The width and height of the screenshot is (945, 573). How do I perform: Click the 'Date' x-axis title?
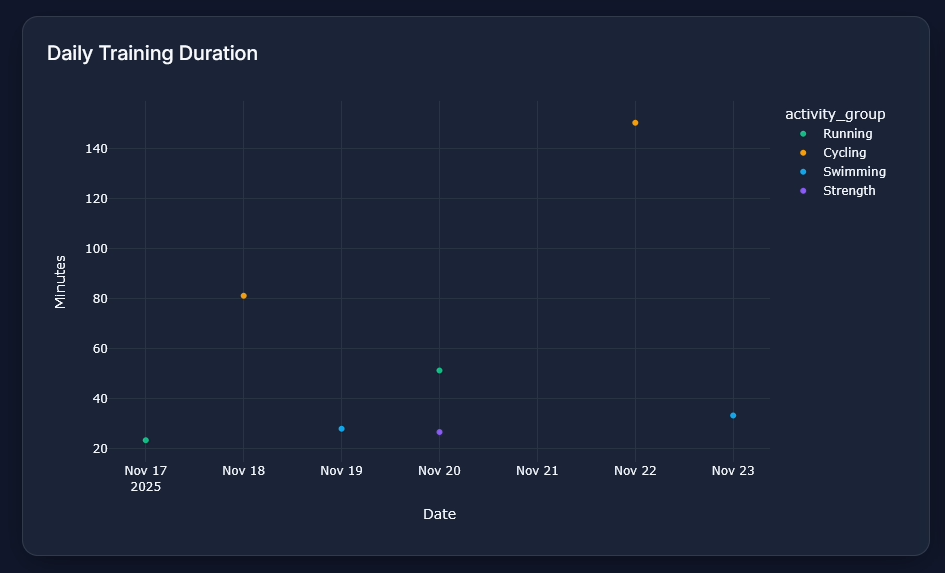439,515
